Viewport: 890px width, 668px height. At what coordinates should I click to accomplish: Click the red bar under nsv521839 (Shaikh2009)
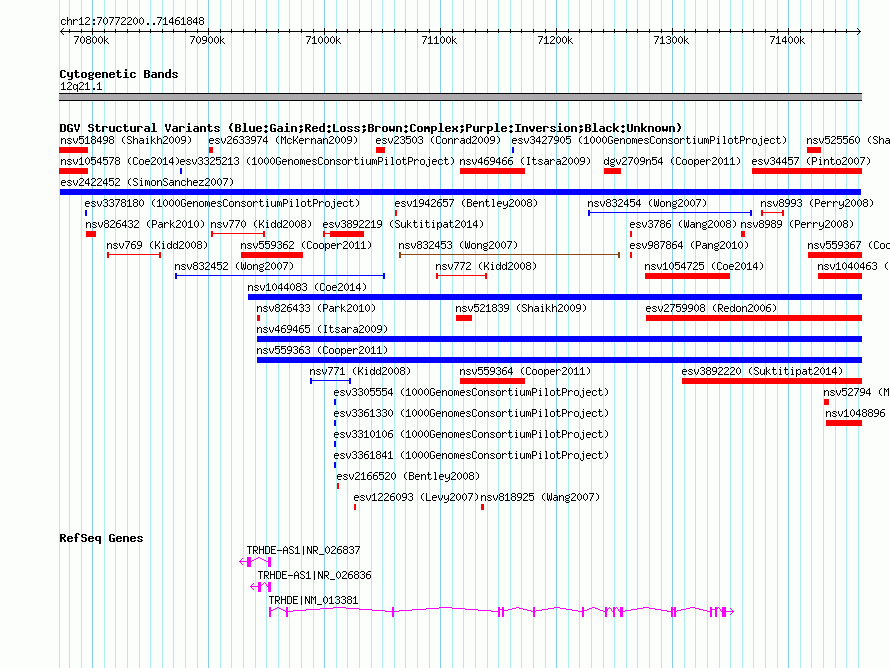click(464, 318)
